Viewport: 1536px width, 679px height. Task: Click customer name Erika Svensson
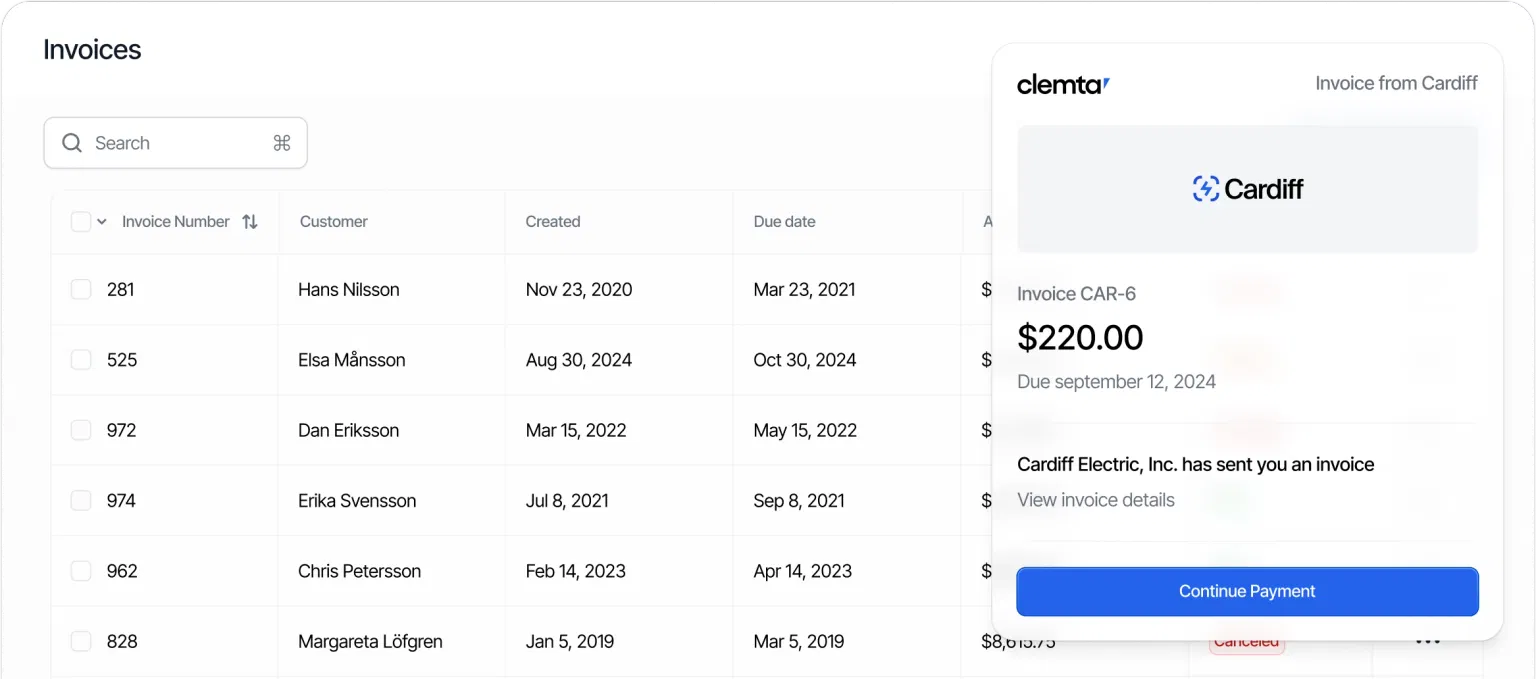pyautogui.click(x=357, y=501)
